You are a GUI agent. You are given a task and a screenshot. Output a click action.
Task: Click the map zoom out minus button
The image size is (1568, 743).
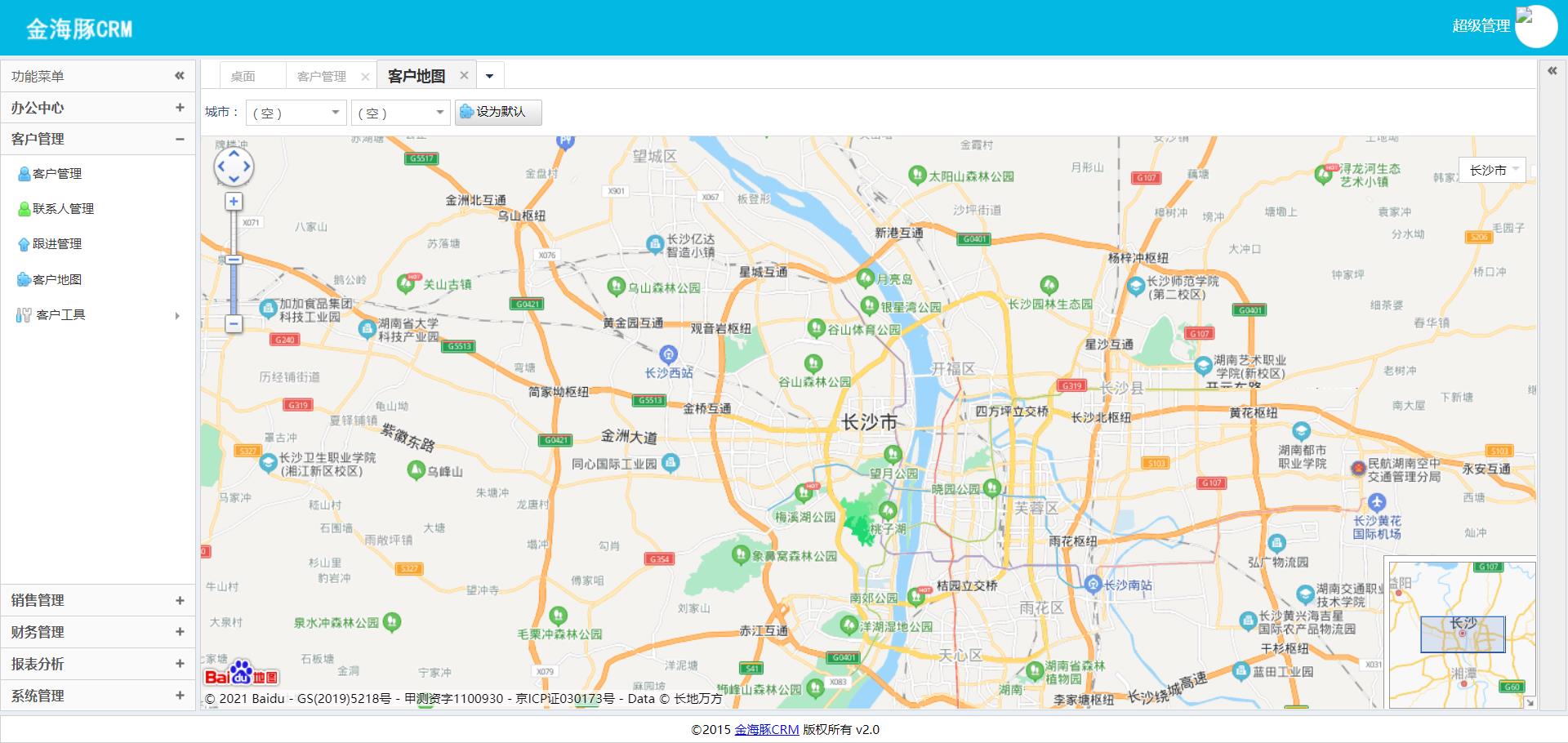234,323
